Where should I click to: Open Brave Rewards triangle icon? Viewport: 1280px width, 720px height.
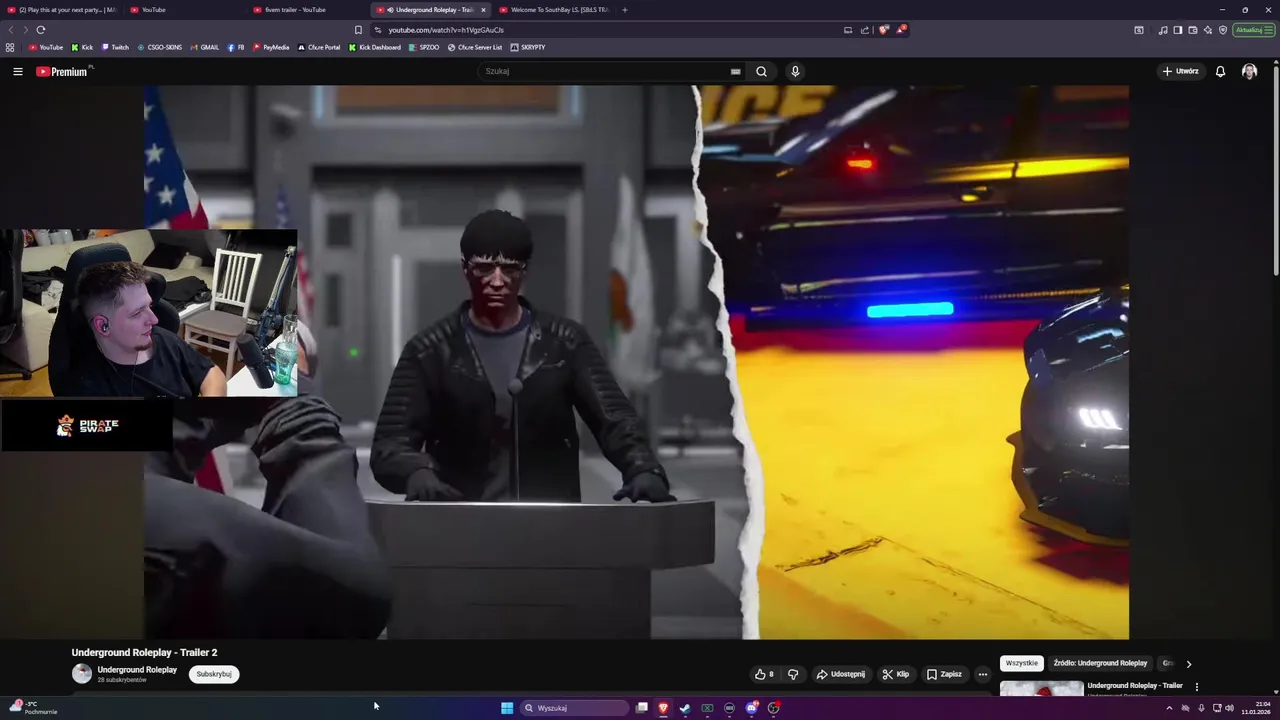point(900,30)
